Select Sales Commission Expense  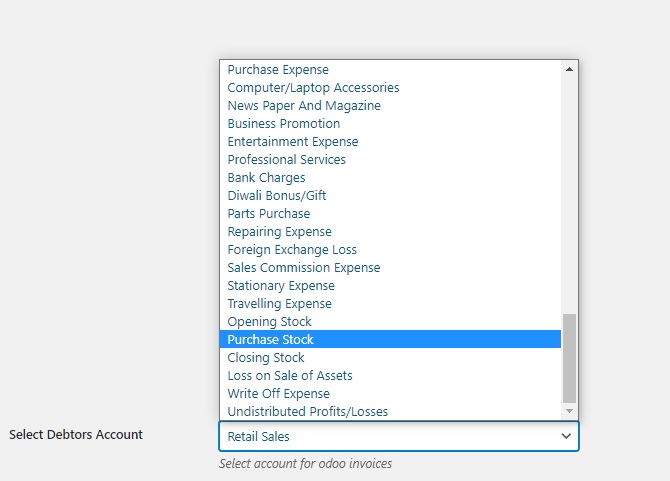coord(390,267)
